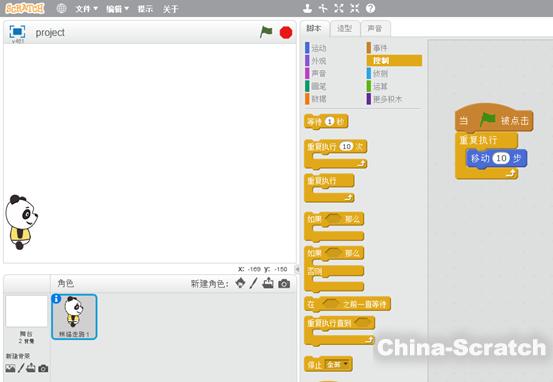Toggle full-screen stage mode icon
Screen dimensions: 553x382
pos(17,32)
